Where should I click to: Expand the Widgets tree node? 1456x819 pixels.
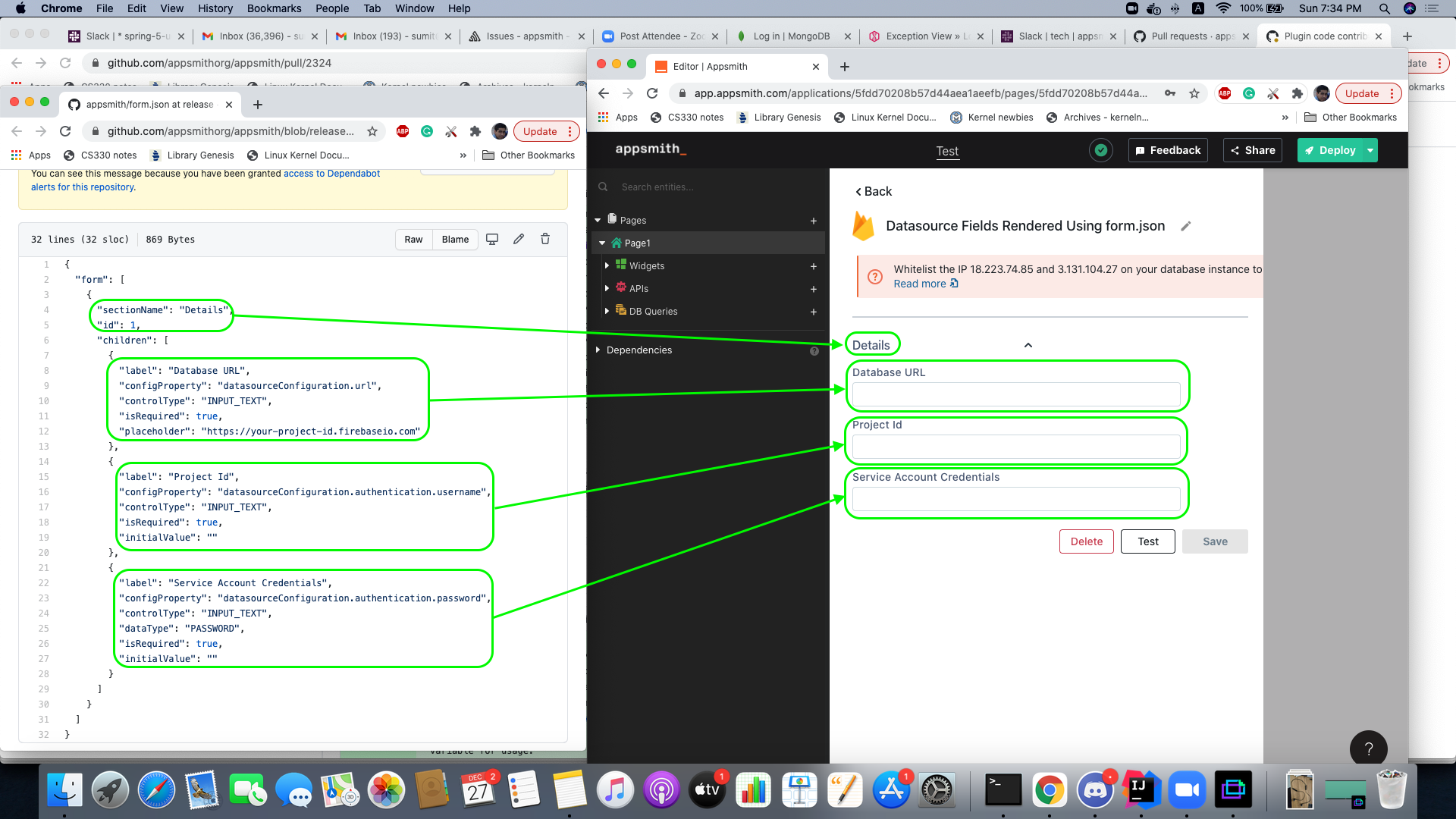(x=607, y=265)
